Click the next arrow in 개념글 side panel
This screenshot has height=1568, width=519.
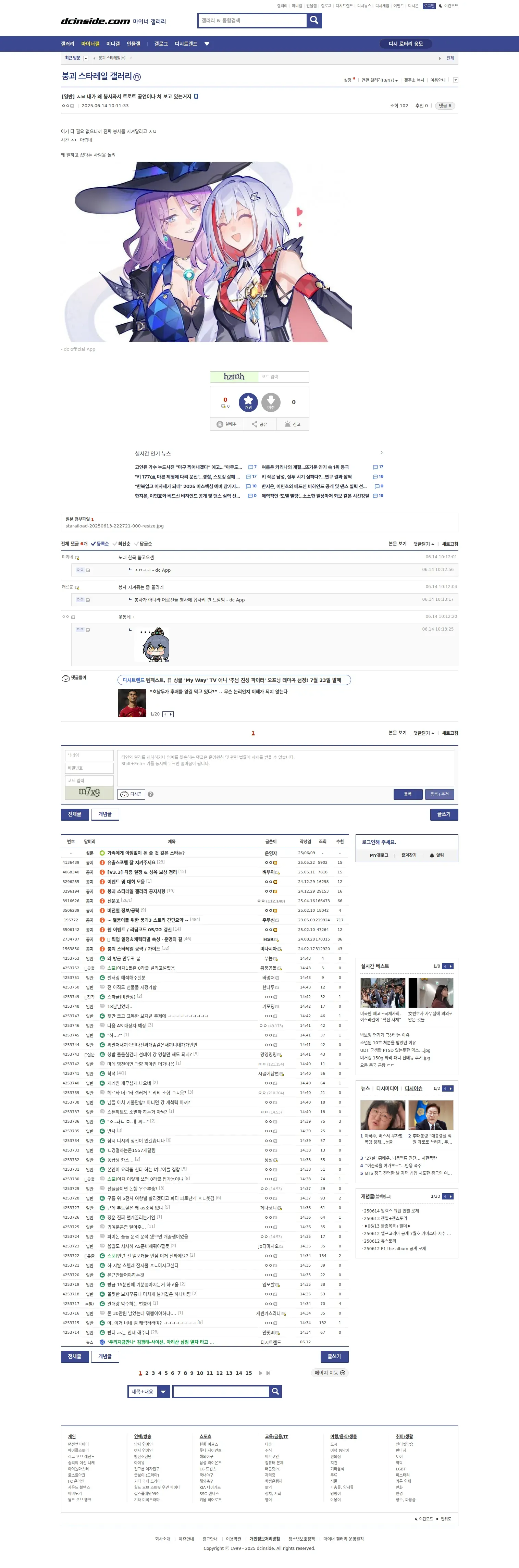pos(451,1197)
